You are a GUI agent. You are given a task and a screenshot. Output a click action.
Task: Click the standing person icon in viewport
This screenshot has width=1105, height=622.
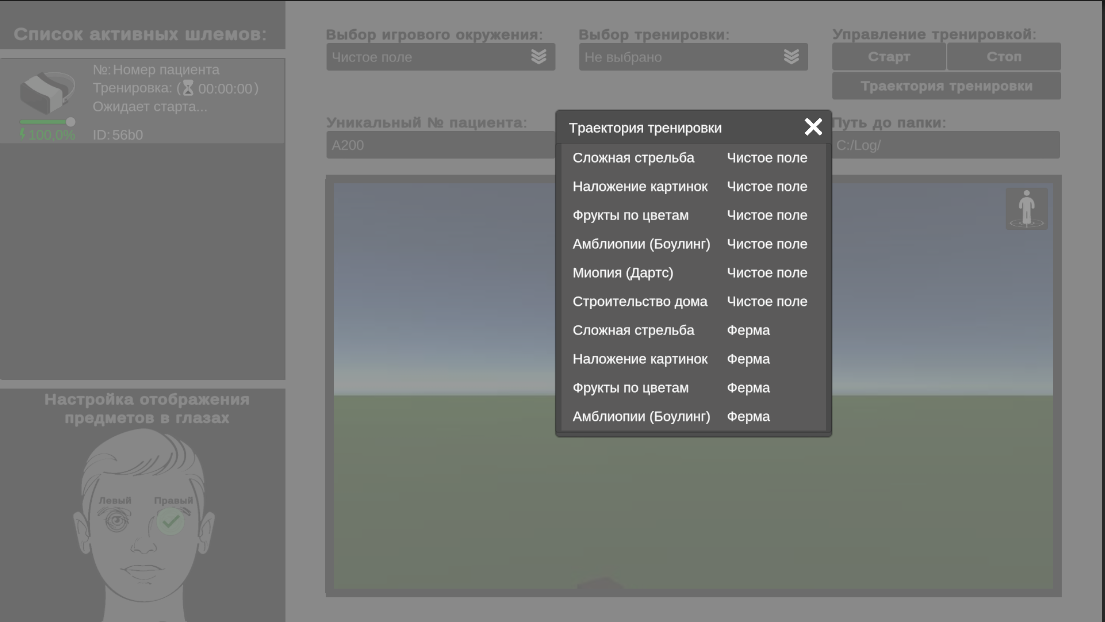click(x=1026, y=209)
